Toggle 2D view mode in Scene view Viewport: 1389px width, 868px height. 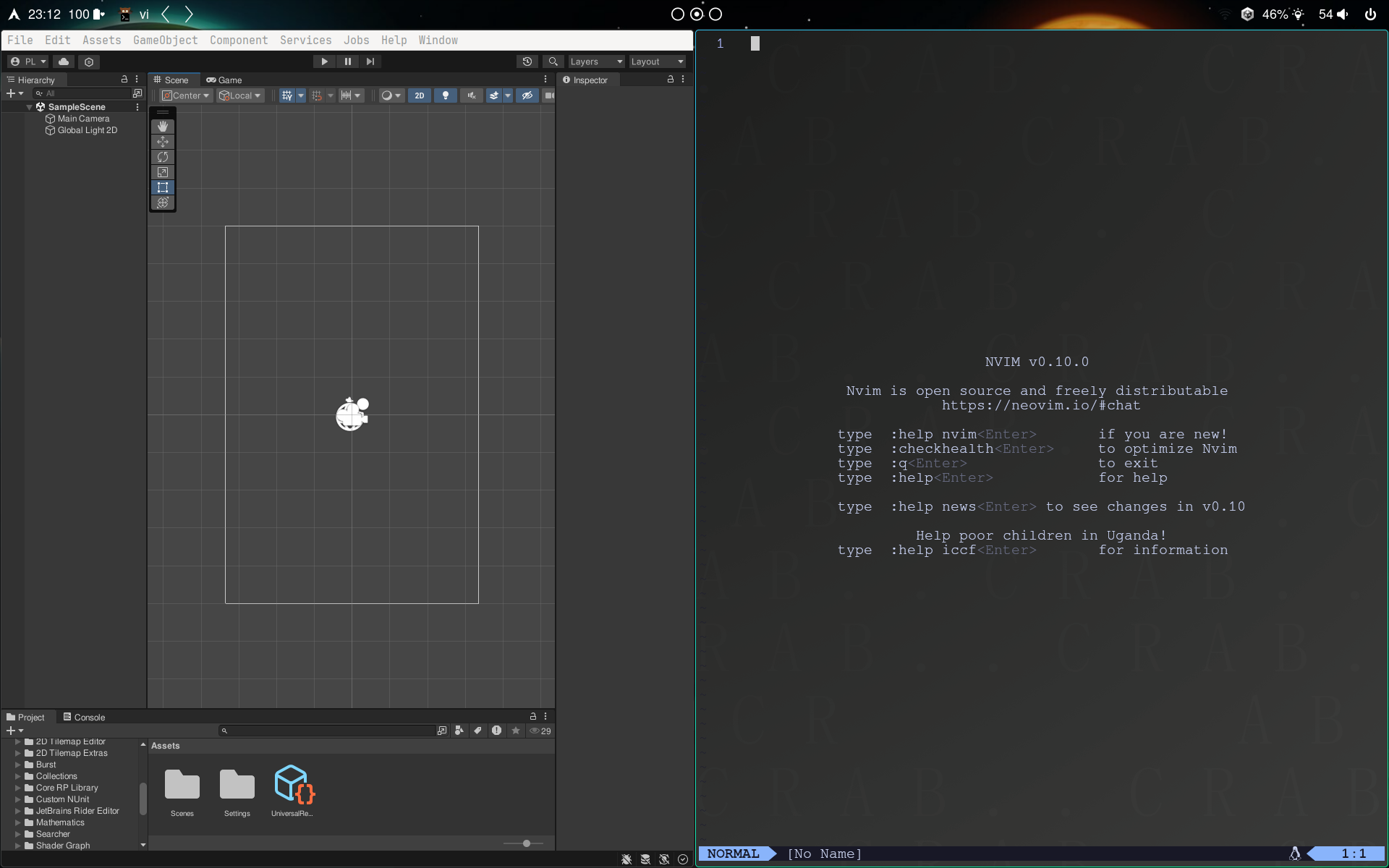tap(420, 95)
